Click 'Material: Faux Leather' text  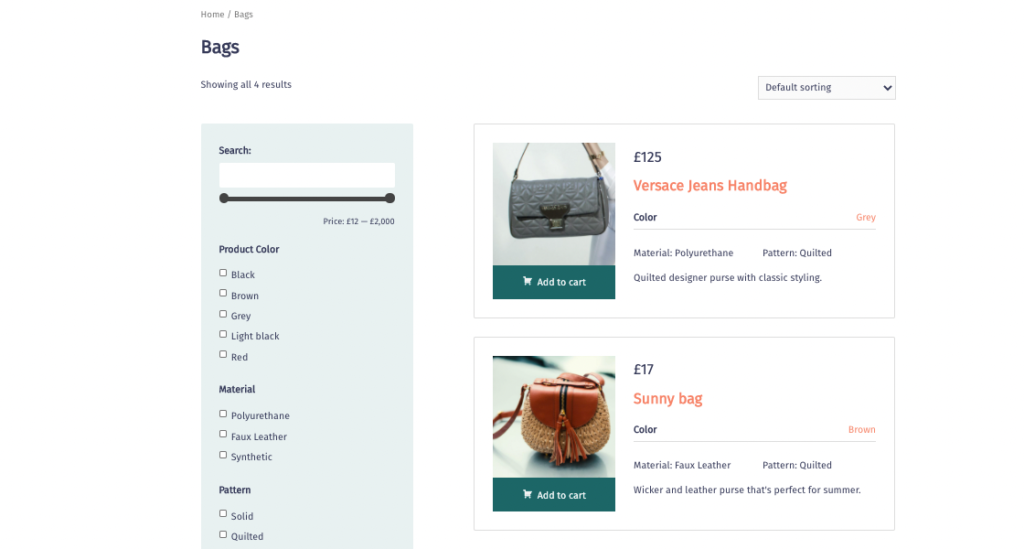tap(682, 465)
